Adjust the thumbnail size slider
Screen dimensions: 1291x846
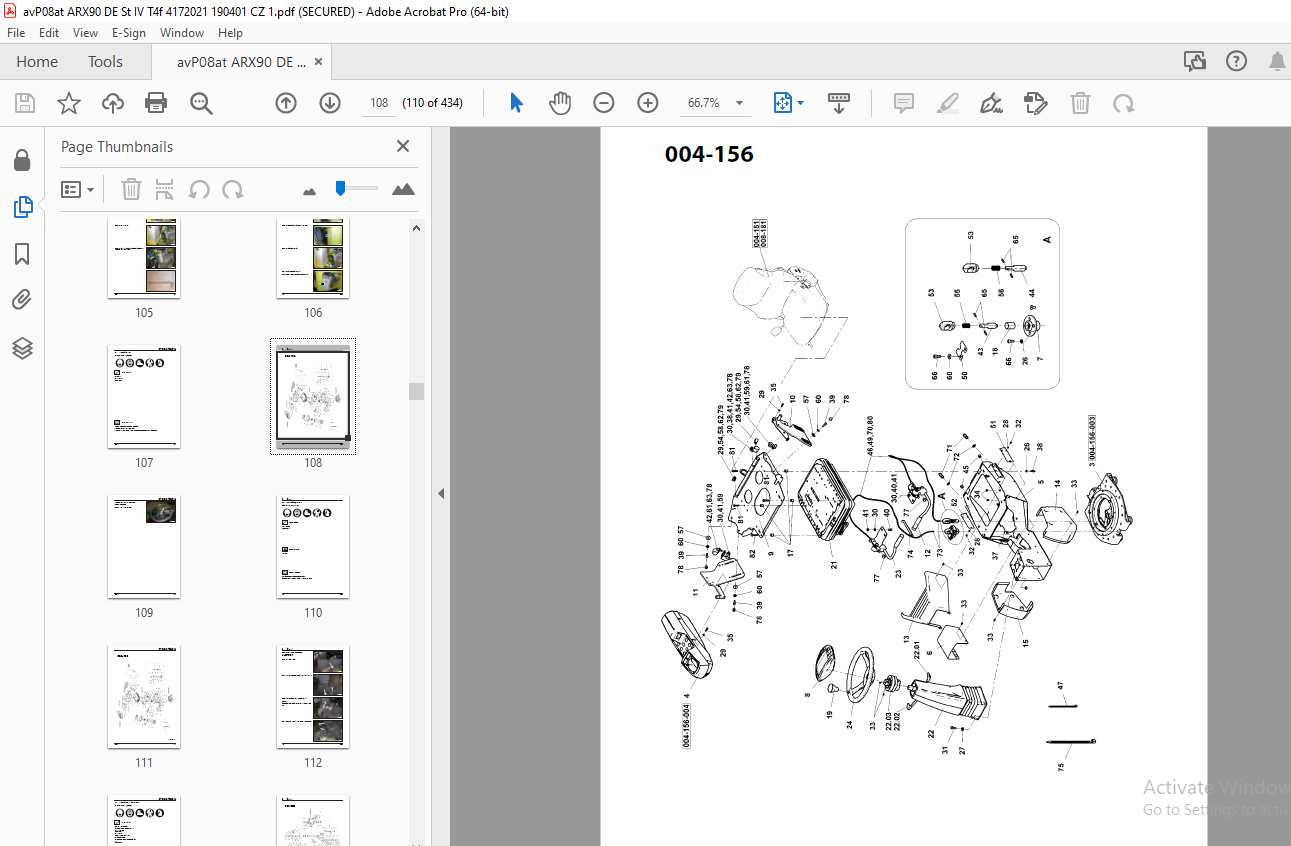(x=341, y=187)
